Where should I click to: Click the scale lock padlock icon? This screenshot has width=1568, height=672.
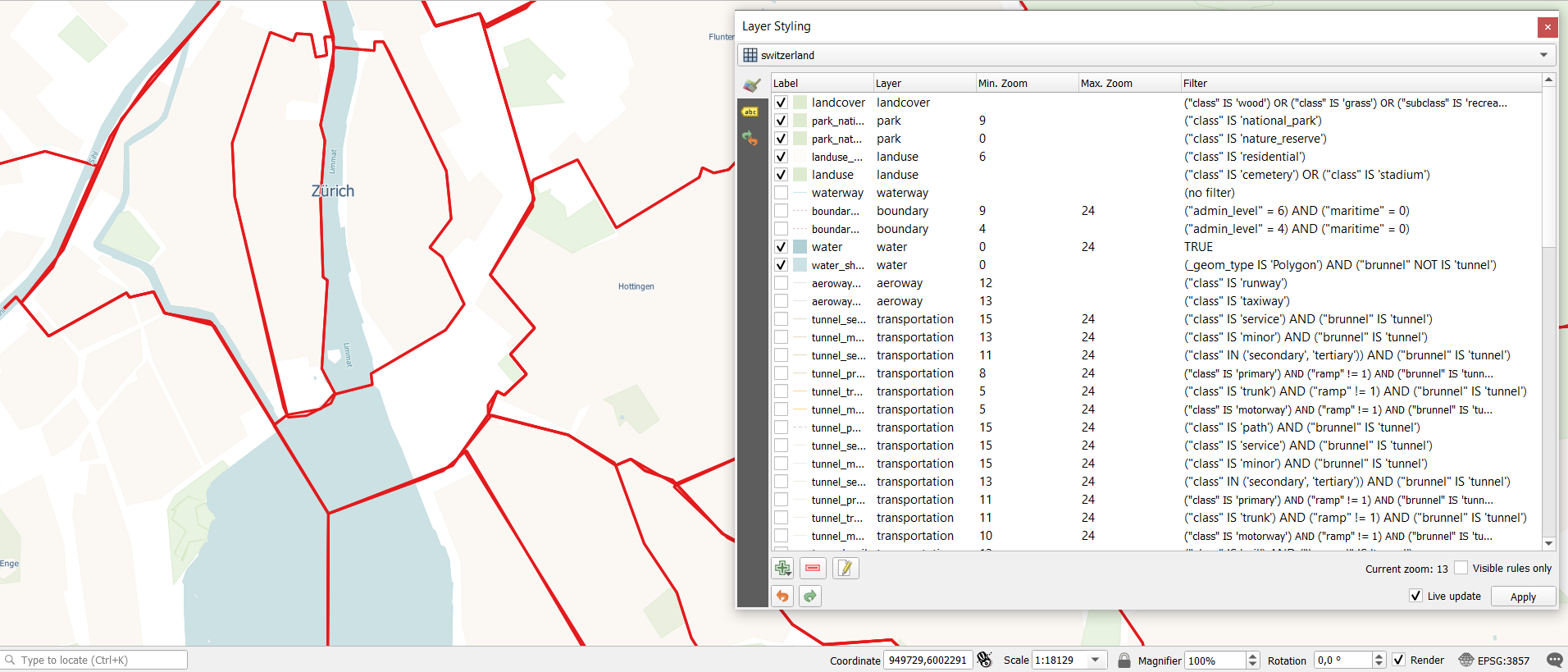[x=1124, y=661]
